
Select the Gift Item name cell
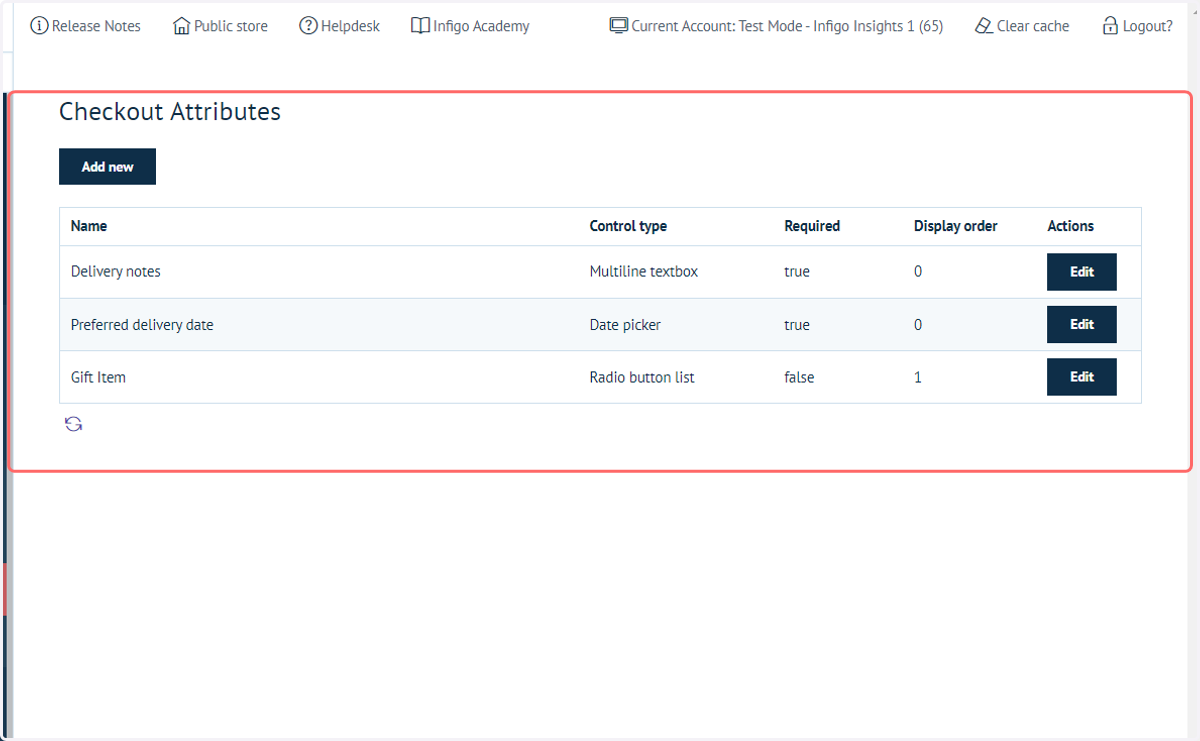(x=98, y=377)
